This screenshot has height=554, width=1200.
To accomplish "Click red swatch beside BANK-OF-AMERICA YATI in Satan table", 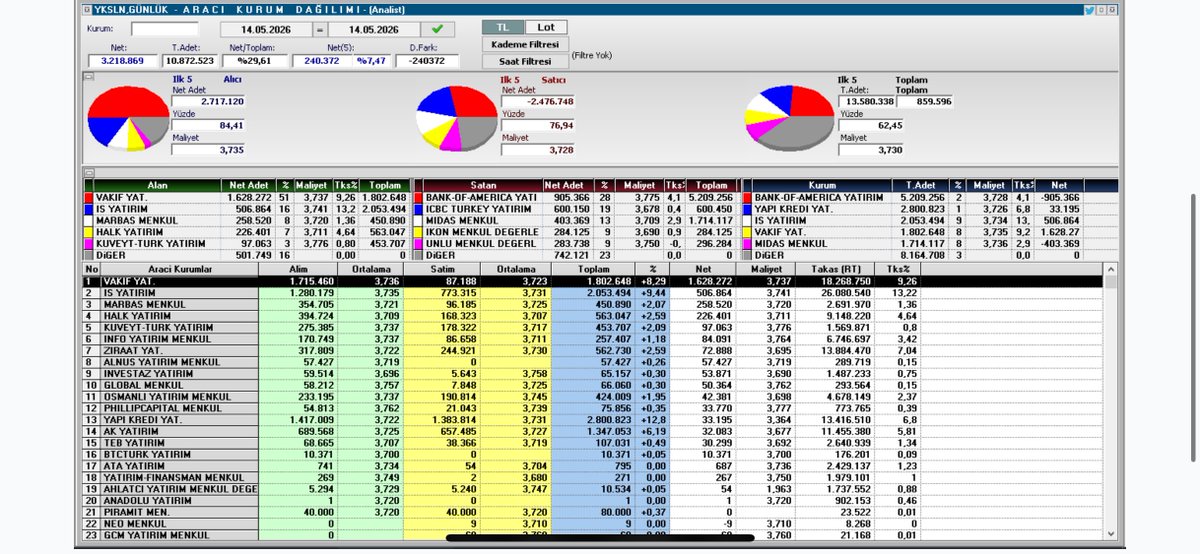I will (418, 199).
